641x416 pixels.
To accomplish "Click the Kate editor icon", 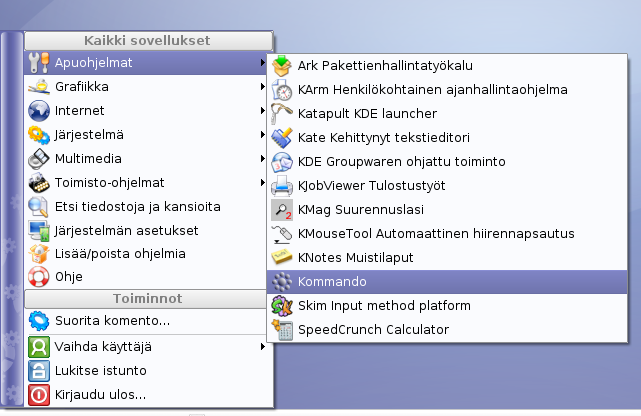I will [282, 138].
